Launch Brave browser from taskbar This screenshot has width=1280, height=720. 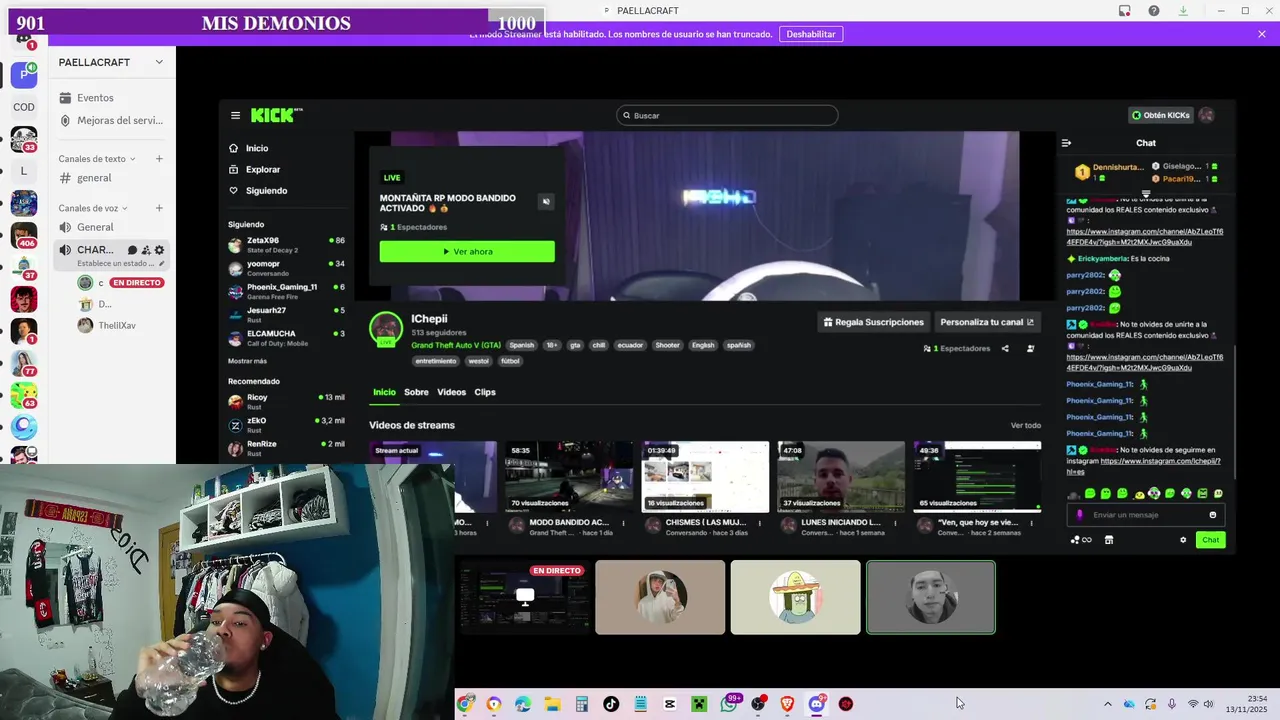(x=787, y=704)
